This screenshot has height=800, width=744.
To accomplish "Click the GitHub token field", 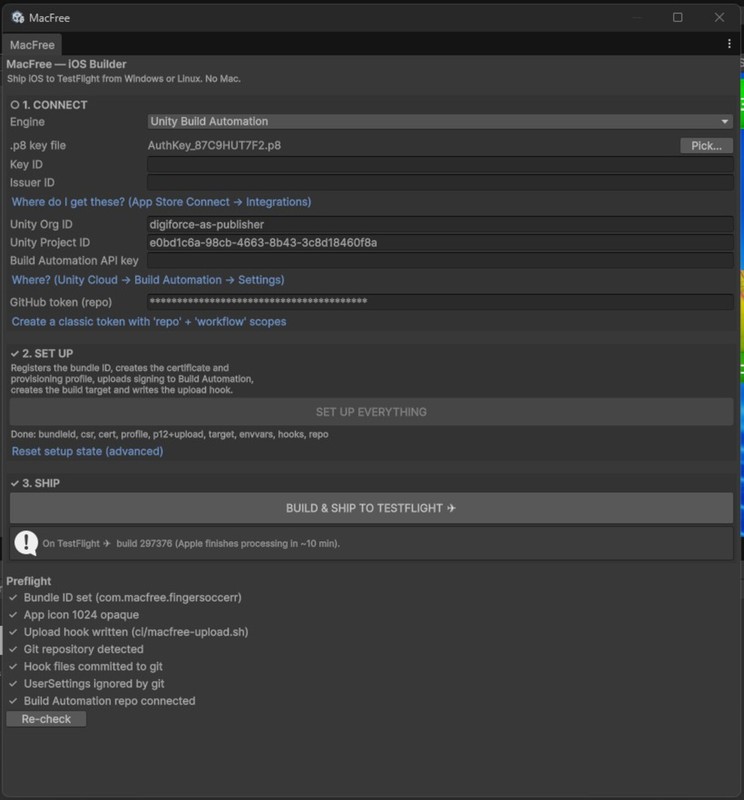I will (x=440, y=302).
